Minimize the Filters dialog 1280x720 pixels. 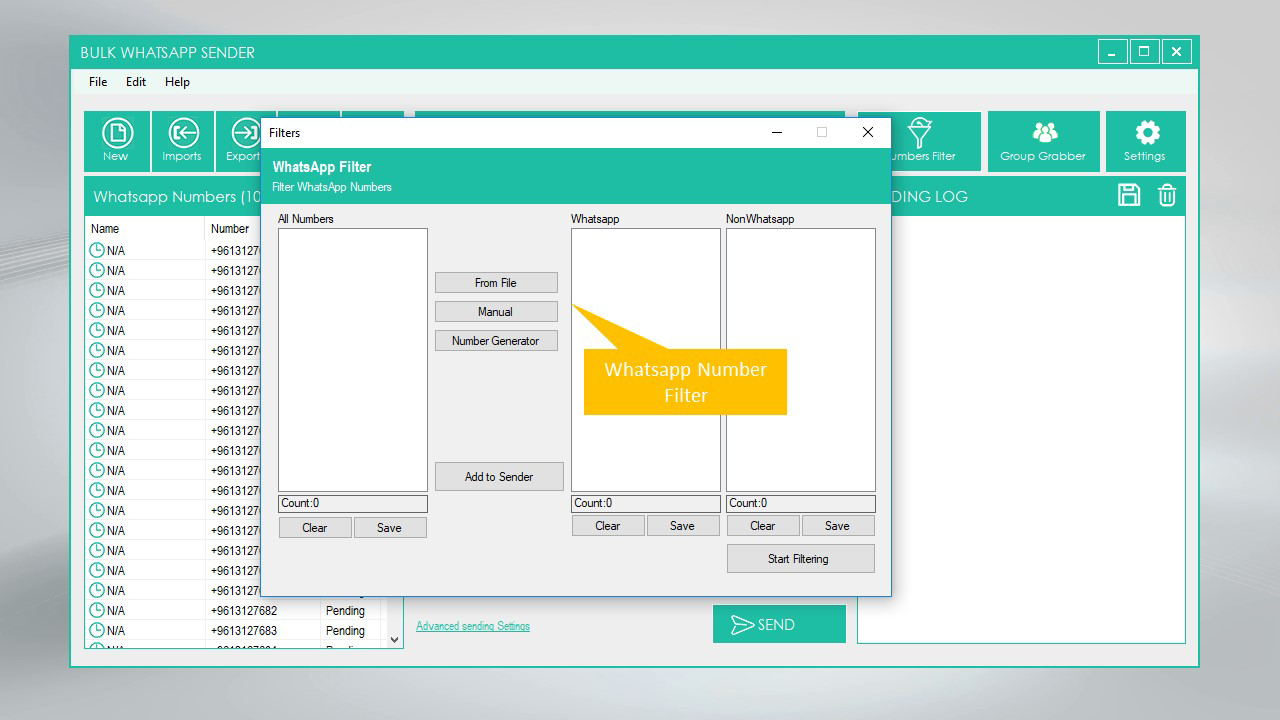click(777, 132)
